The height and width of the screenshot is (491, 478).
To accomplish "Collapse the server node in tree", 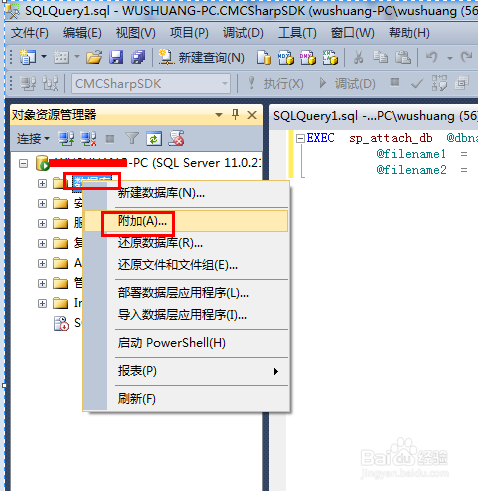I will tap(23, 164).
